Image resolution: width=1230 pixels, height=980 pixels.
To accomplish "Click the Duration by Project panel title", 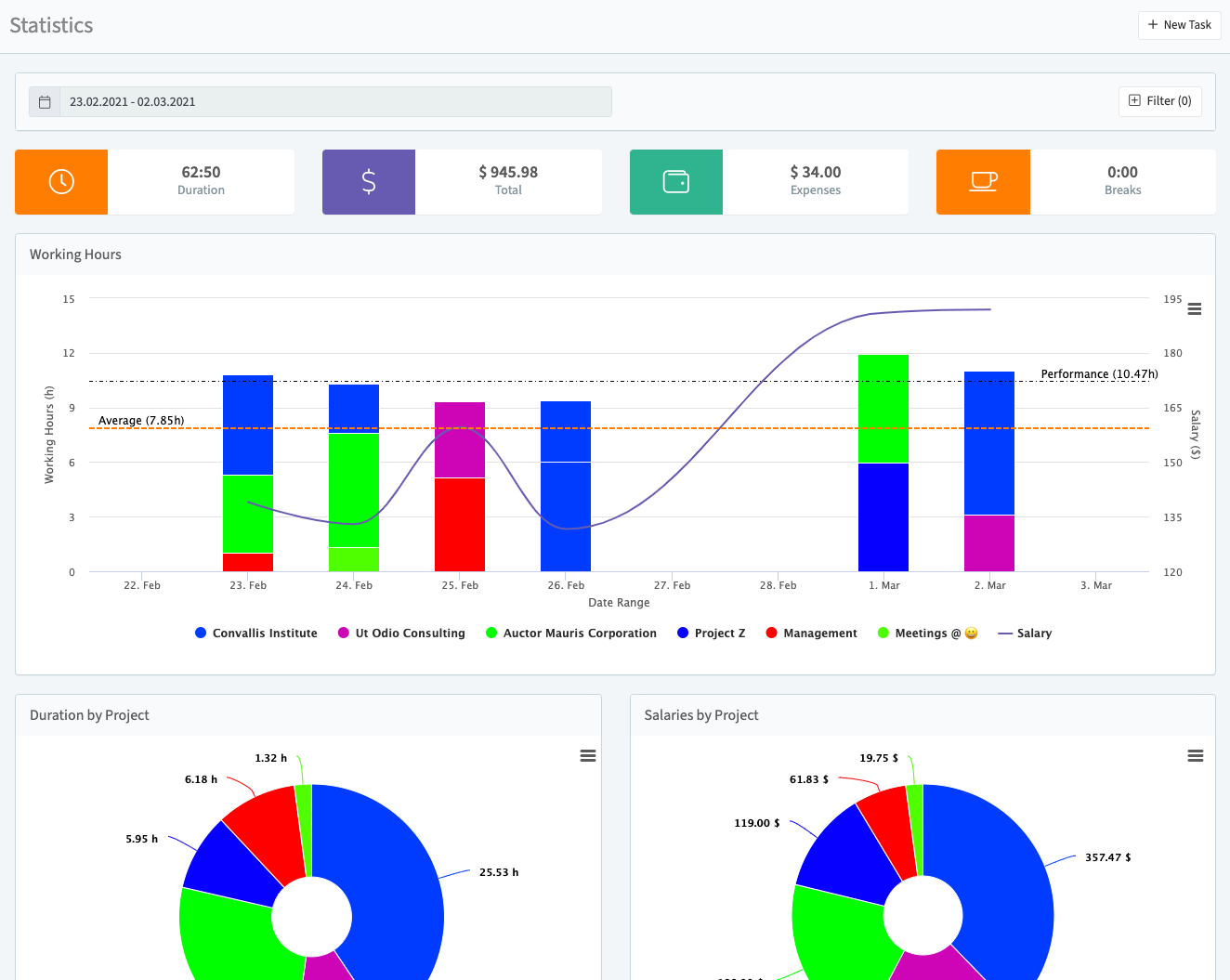I will [x=89, y=715].
